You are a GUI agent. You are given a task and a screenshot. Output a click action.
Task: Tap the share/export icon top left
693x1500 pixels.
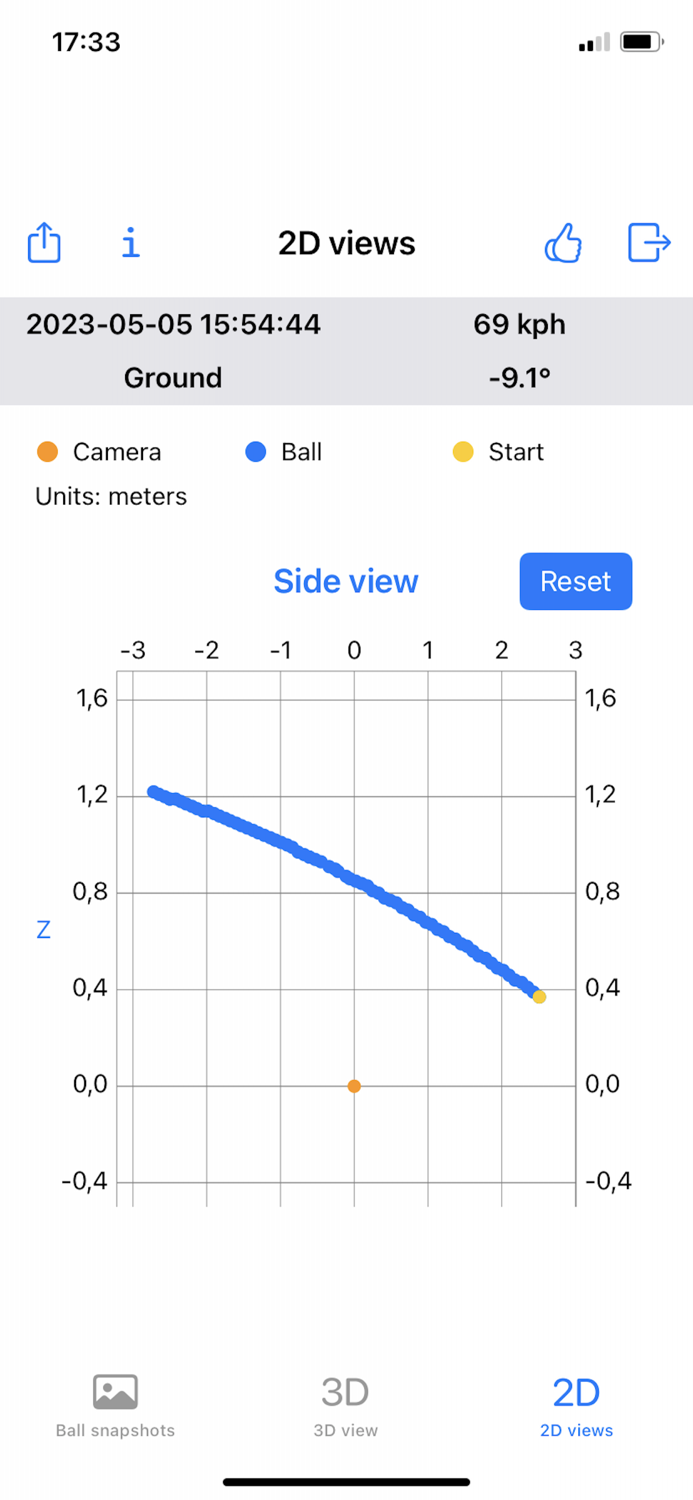coord(44,243)
